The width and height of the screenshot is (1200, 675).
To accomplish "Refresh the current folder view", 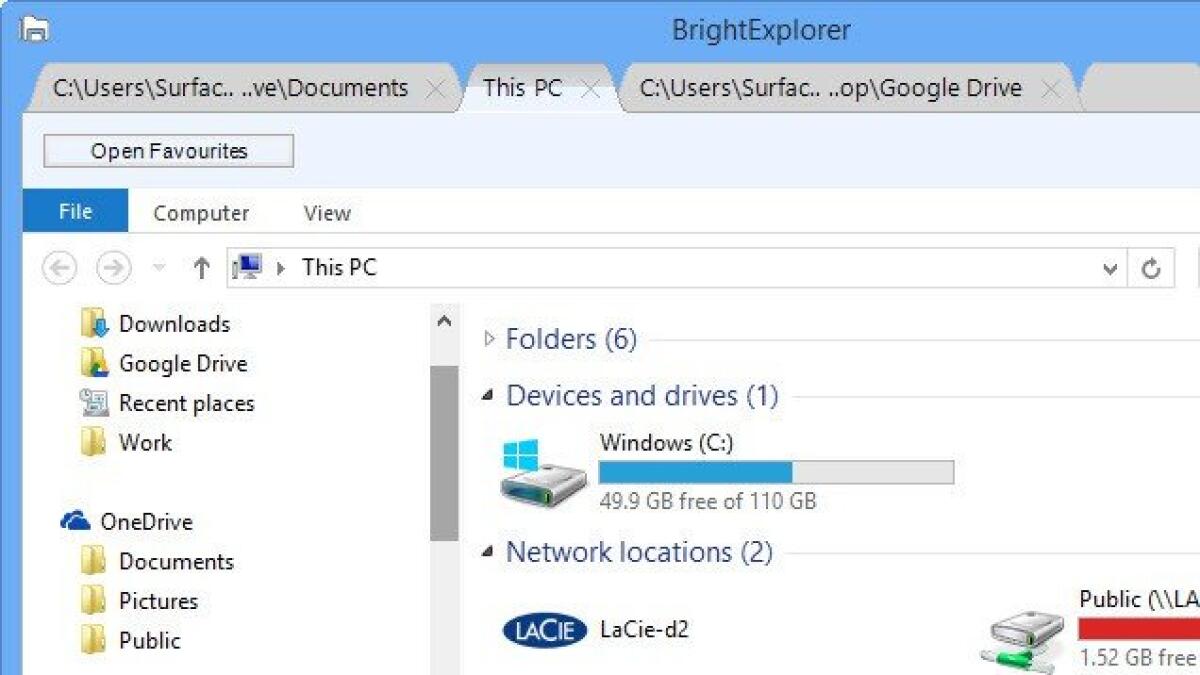I will point(1151,268).
